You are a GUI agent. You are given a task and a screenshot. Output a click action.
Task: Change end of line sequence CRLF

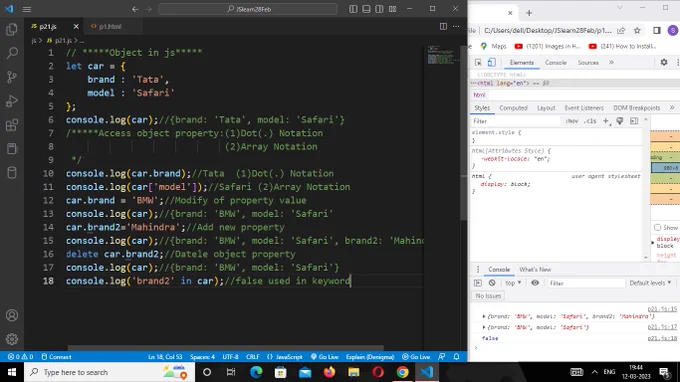[252, 357]
